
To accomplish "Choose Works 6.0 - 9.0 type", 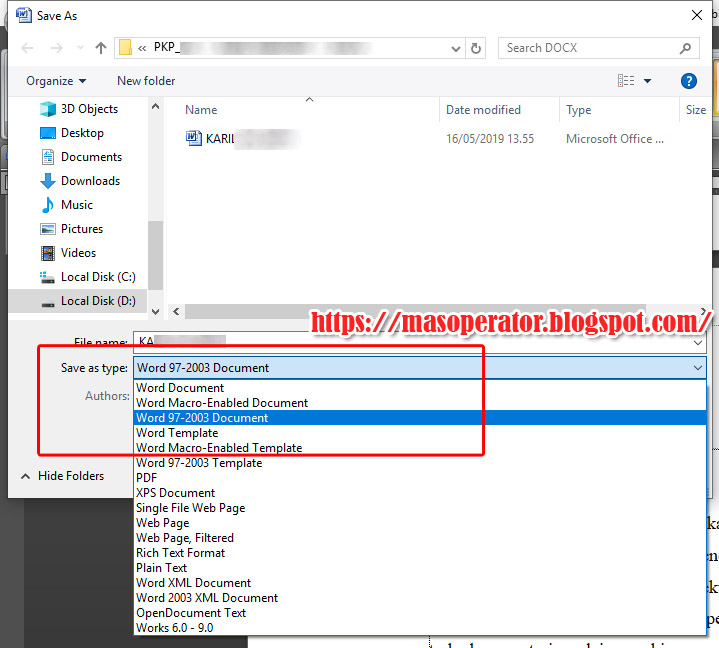I will [x=420, y=628].
